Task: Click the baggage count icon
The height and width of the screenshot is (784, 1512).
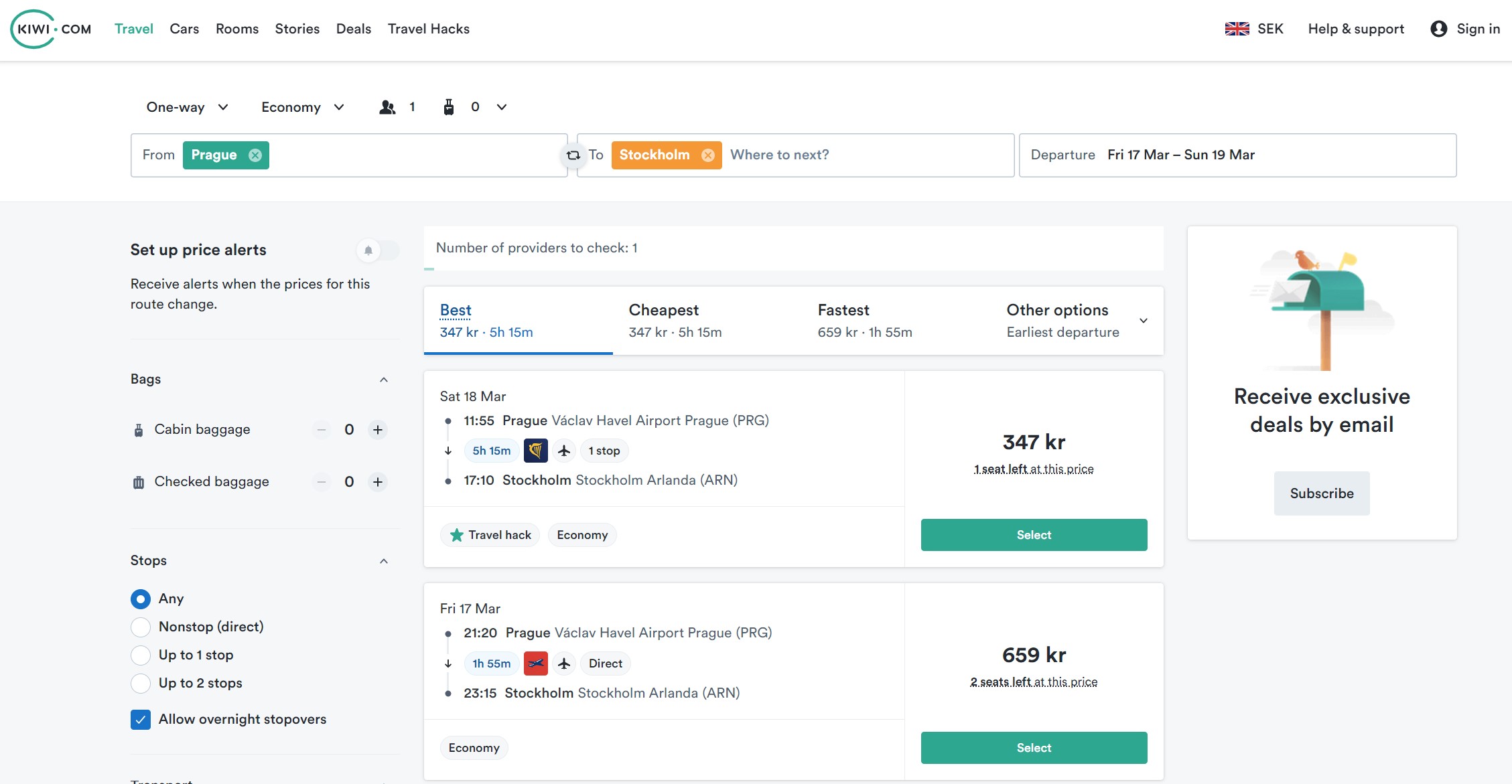Action: coord(448,106)
